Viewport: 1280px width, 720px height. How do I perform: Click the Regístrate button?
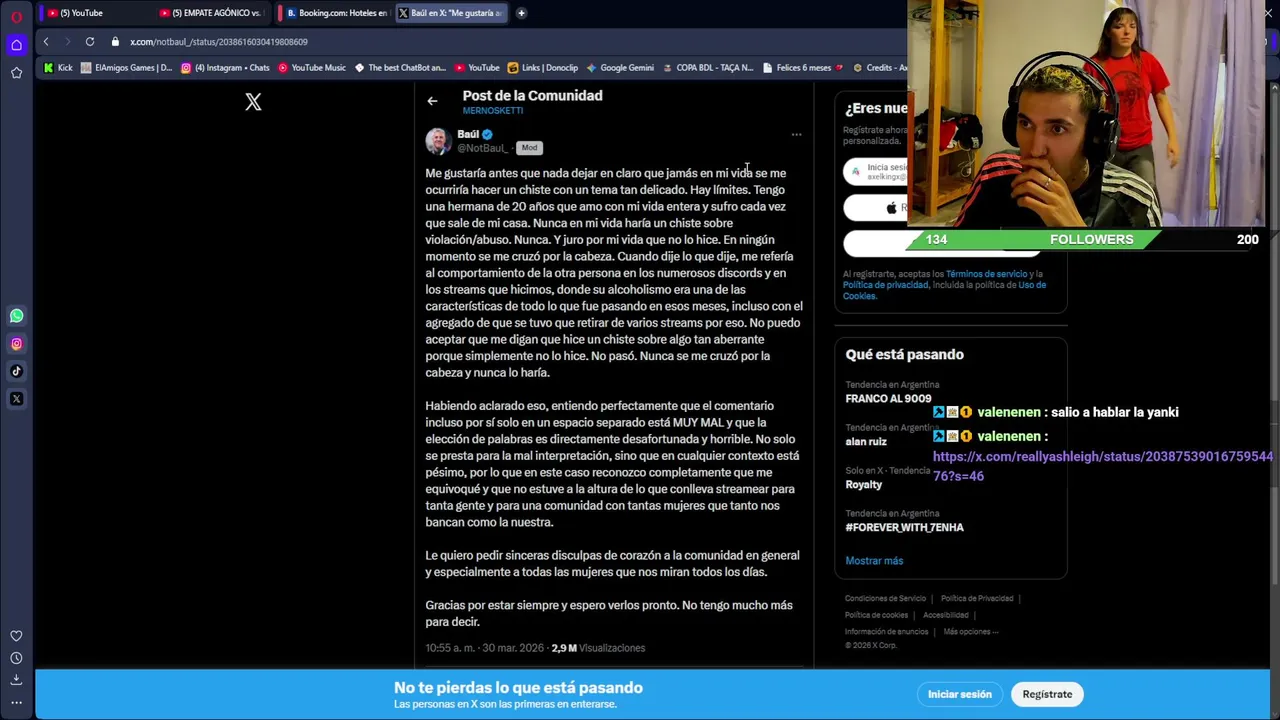[1047, 694]
